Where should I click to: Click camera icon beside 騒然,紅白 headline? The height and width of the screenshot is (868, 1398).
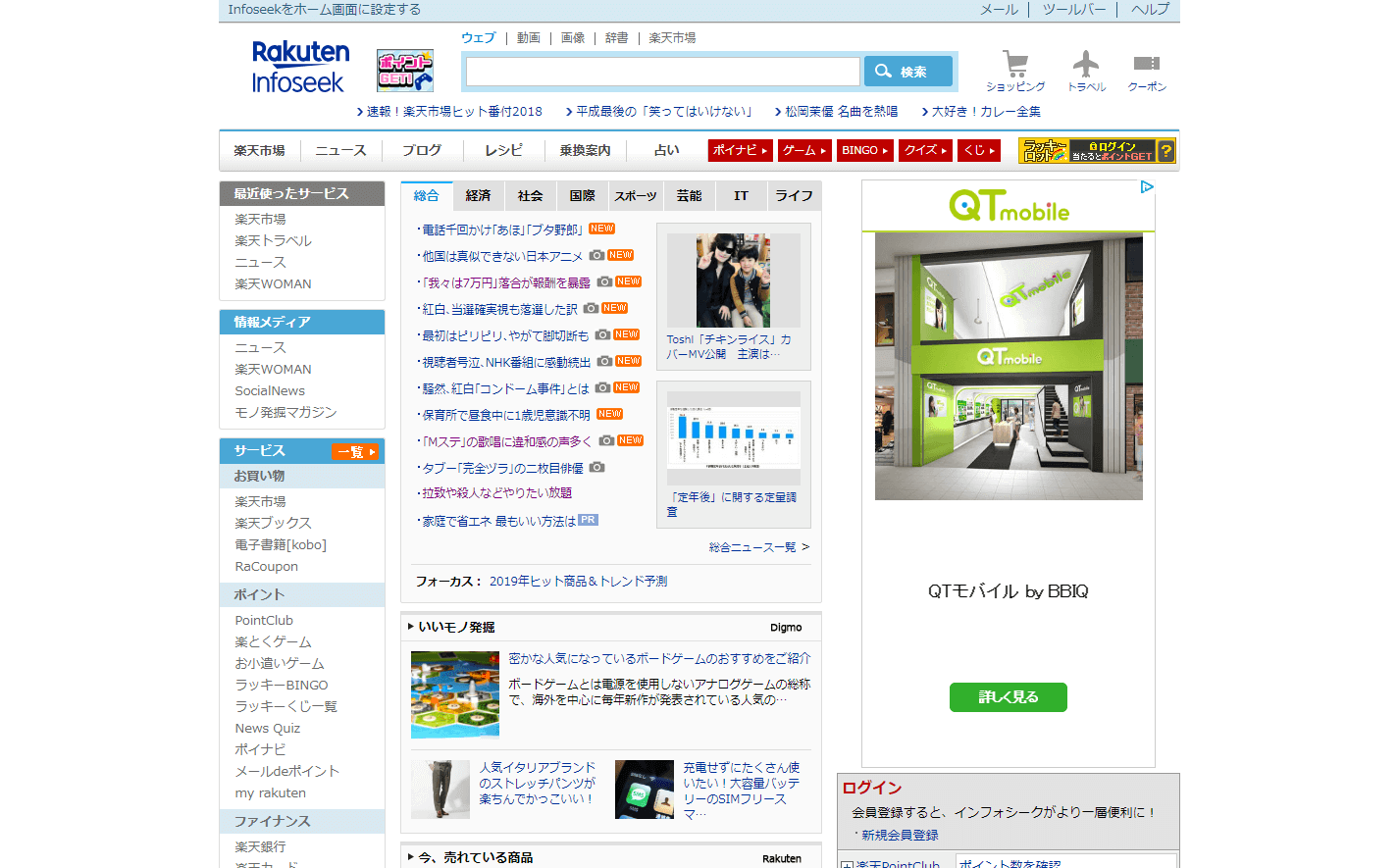[x=602, y=387]
